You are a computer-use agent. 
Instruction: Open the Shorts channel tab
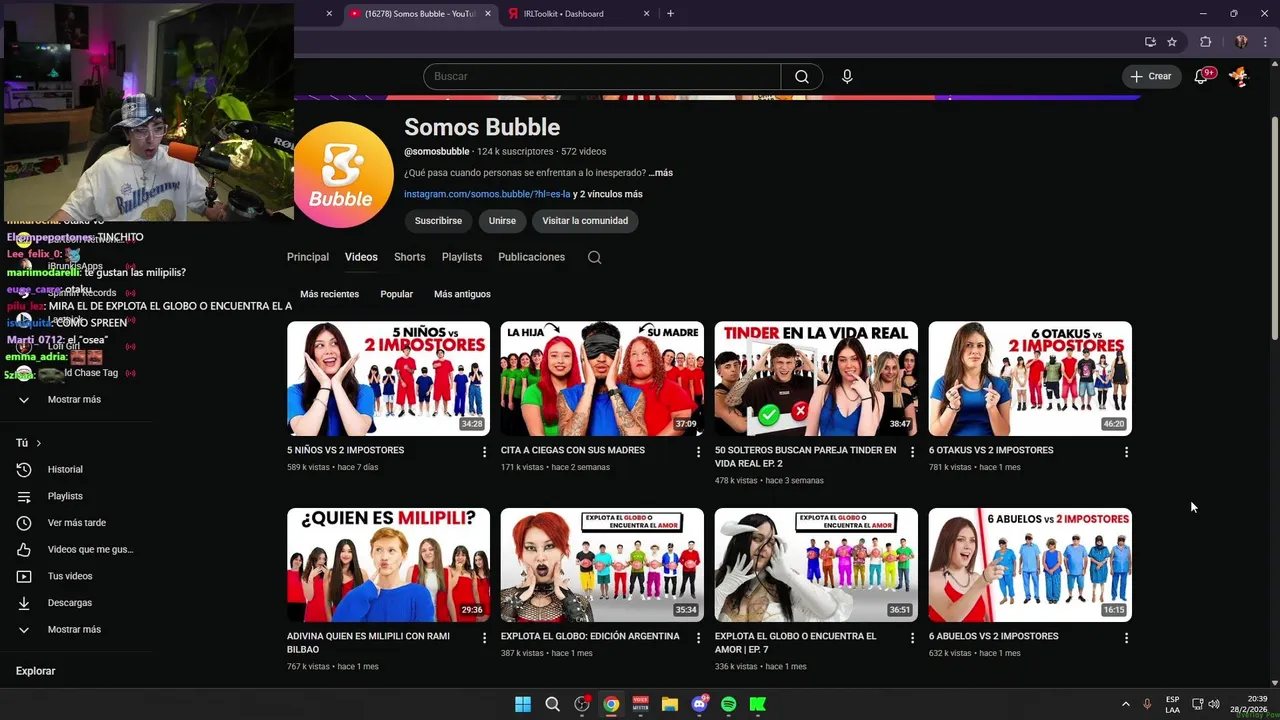410,257
